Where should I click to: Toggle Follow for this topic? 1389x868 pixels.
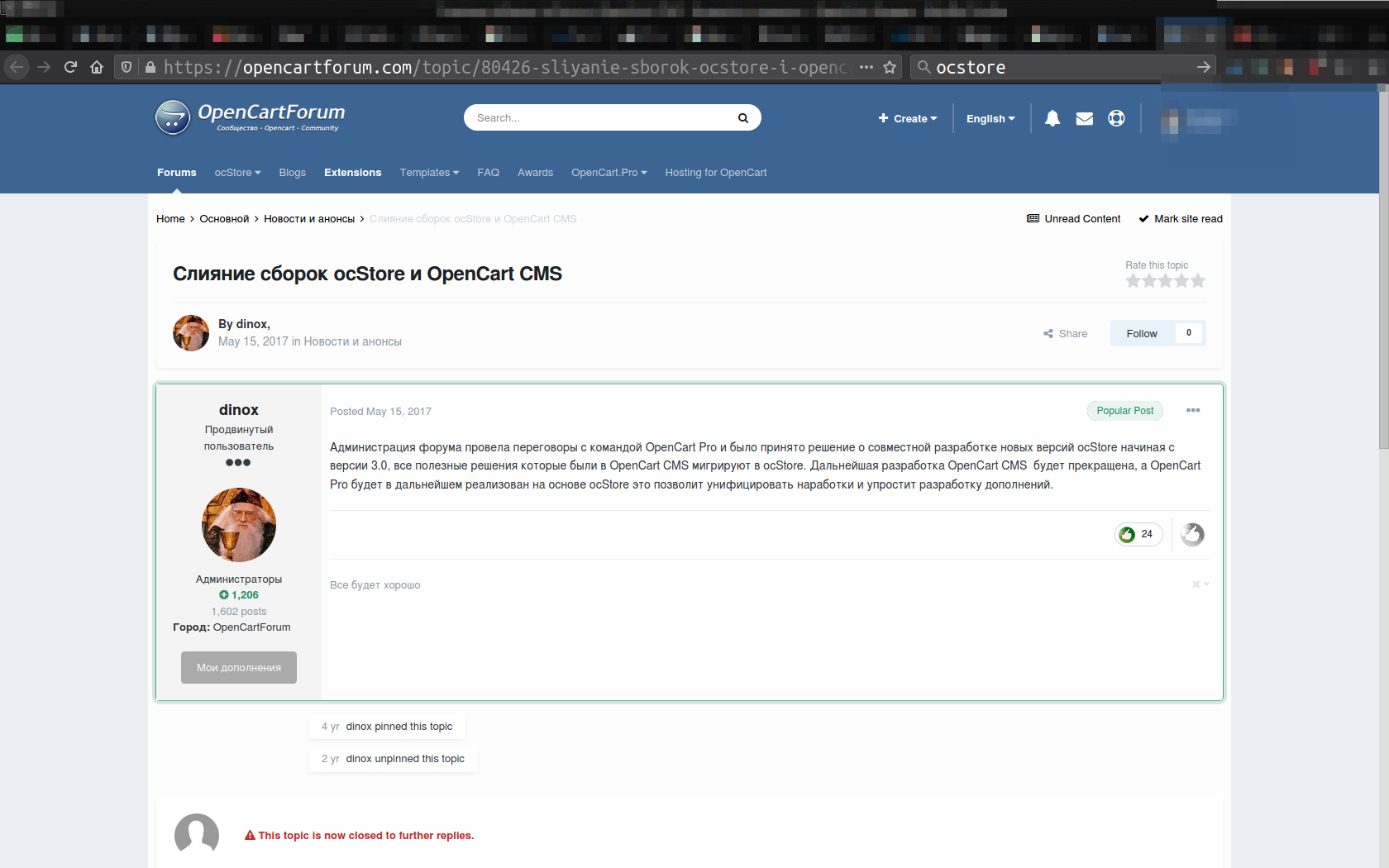coord(1141,333)
